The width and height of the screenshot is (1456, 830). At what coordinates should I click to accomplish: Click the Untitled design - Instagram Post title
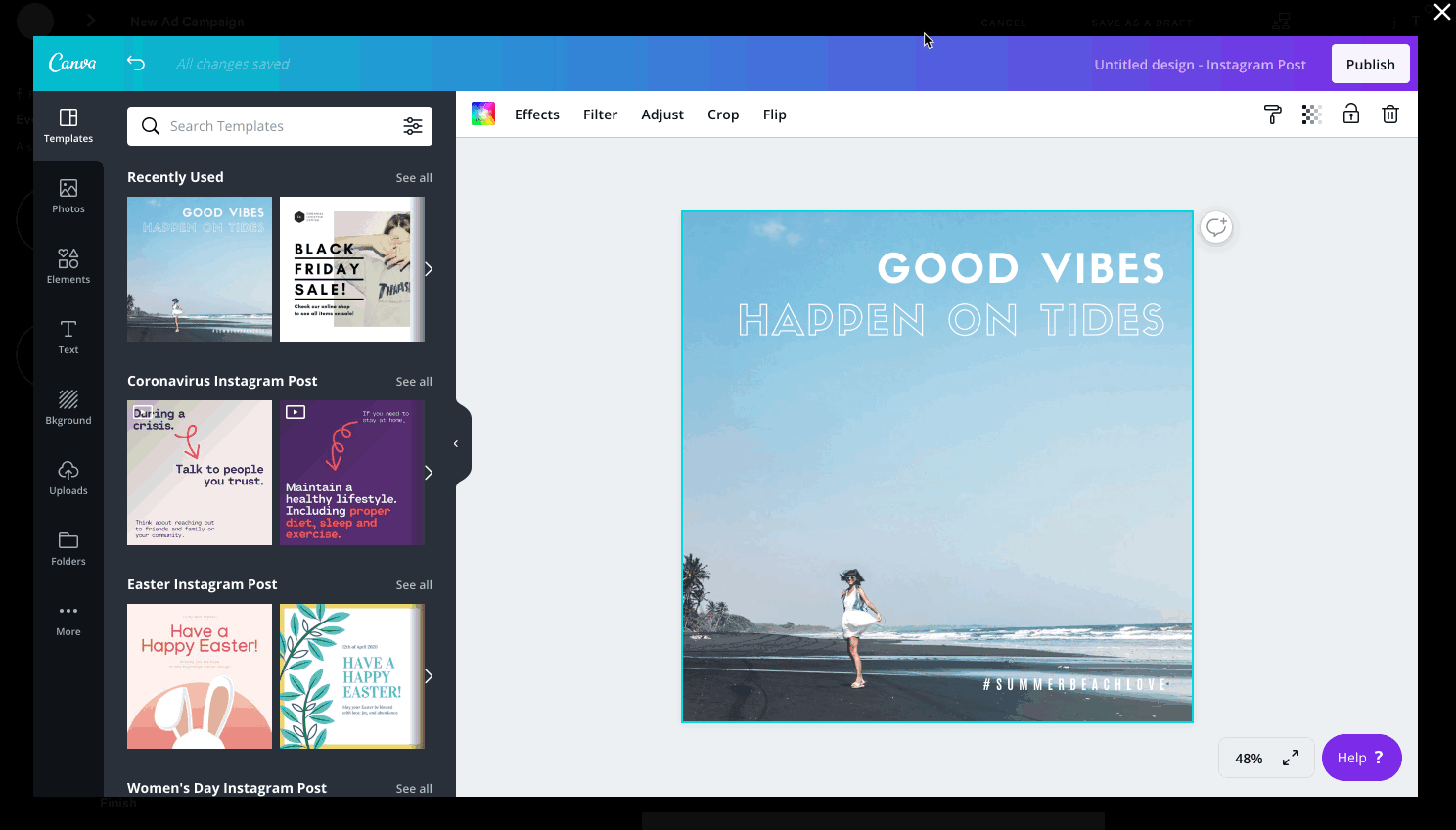[1200, 65]
